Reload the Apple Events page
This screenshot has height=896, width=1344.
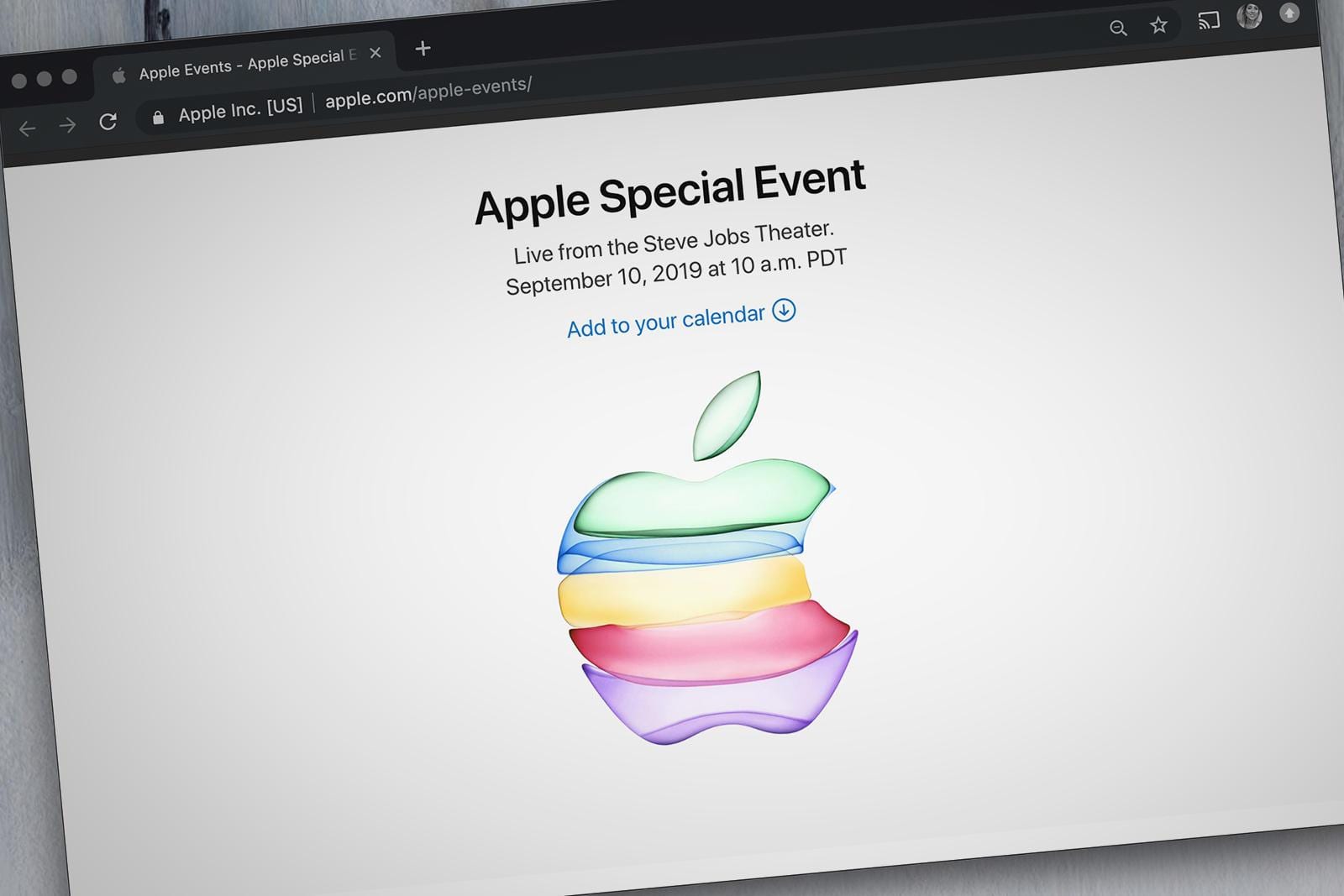coord(108,122)
